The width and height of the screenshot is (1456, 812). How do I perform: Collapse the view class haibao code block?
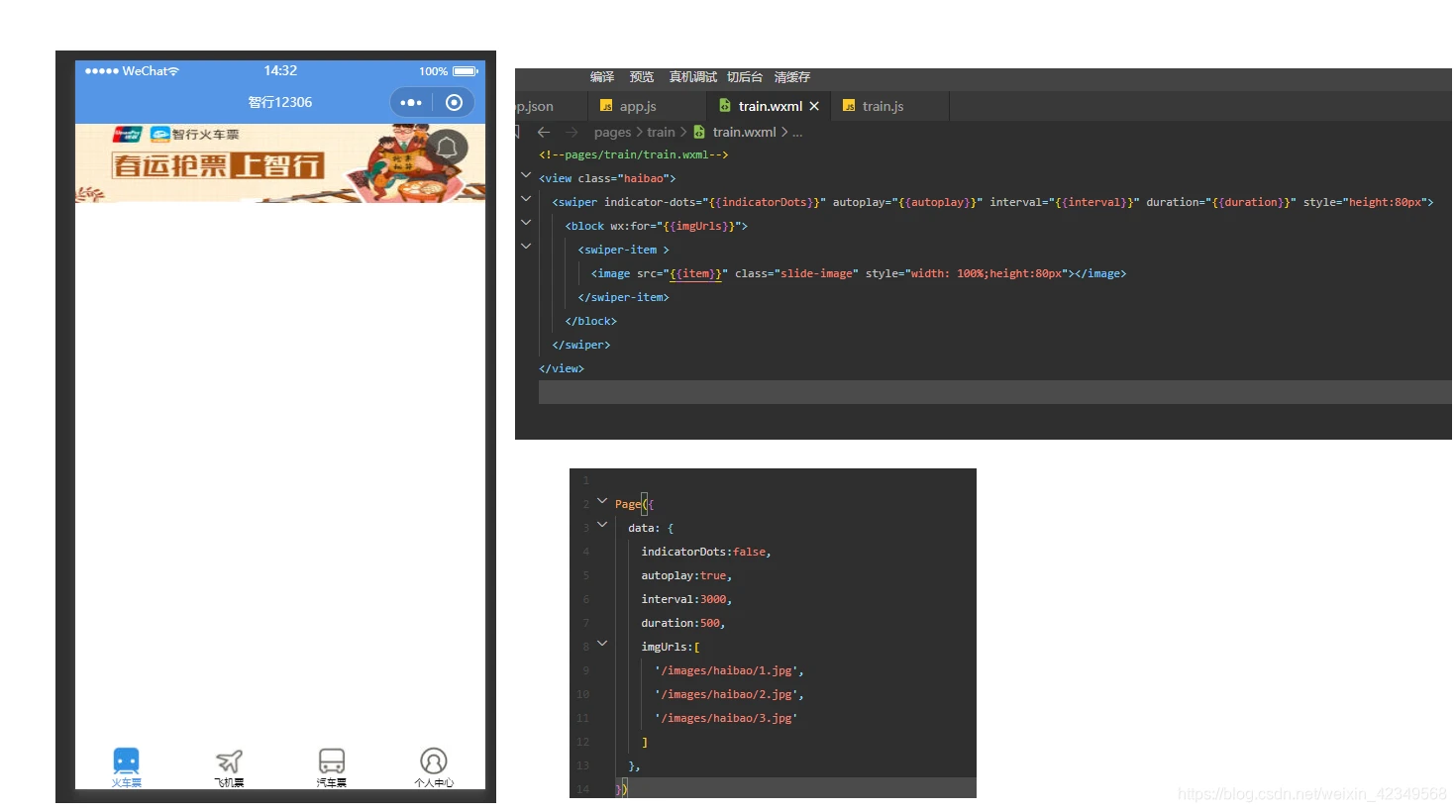point(526,175)
